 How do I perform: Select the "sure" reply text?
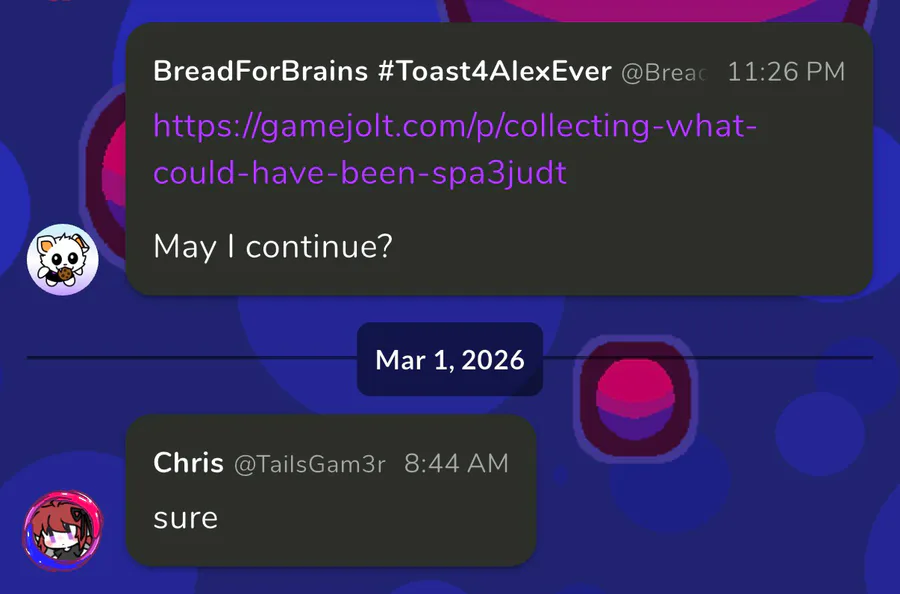tap(186, 517)
